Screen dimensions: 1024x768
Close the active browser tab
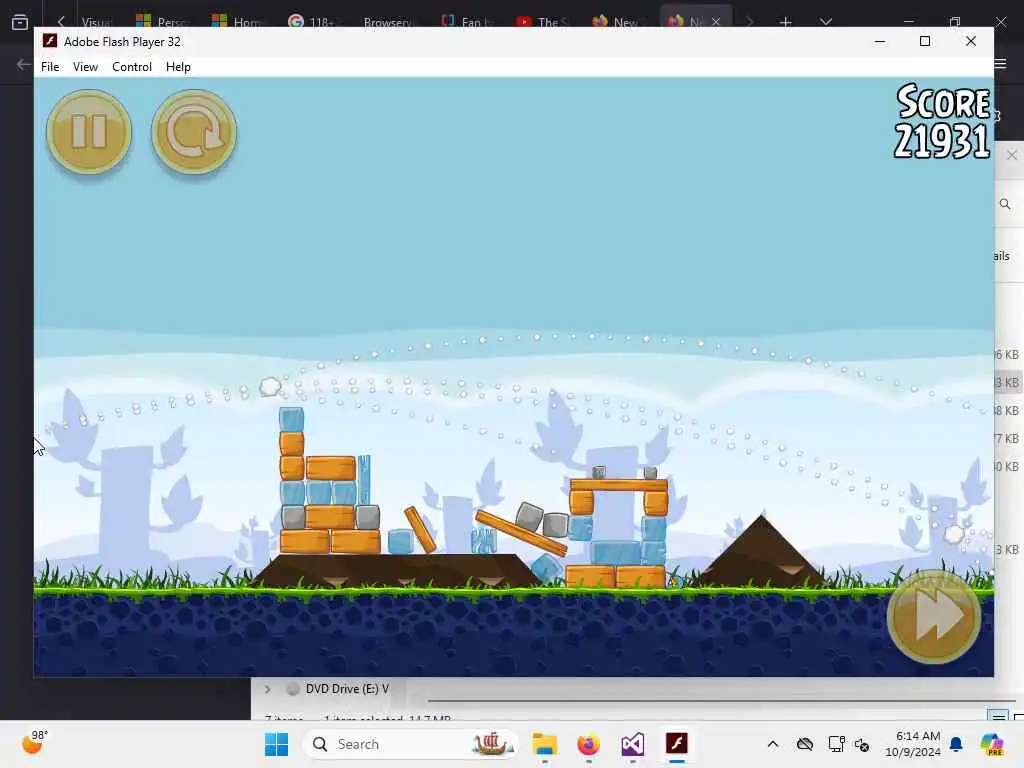tap(716, 22)
